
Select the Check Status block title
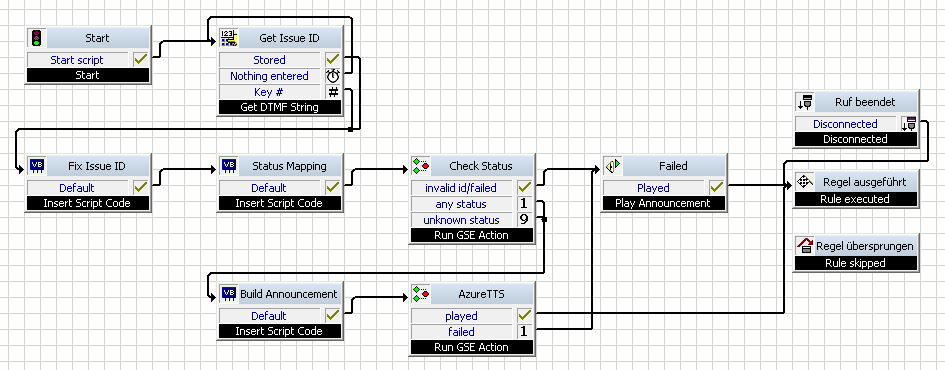point(481,166)
